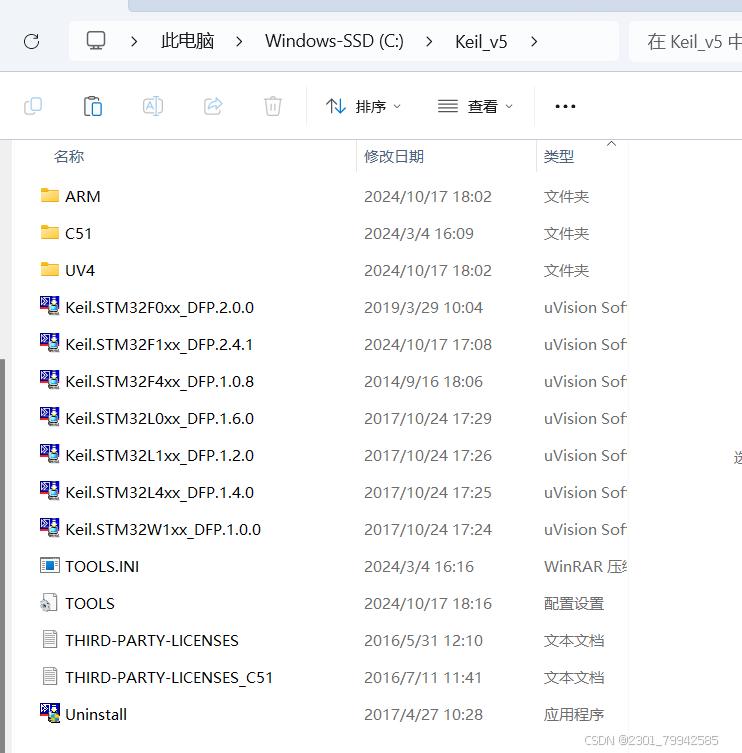Expand chevron after the computer icon
The height and width of the screenshot is (753, 742).
pos(134,42)
